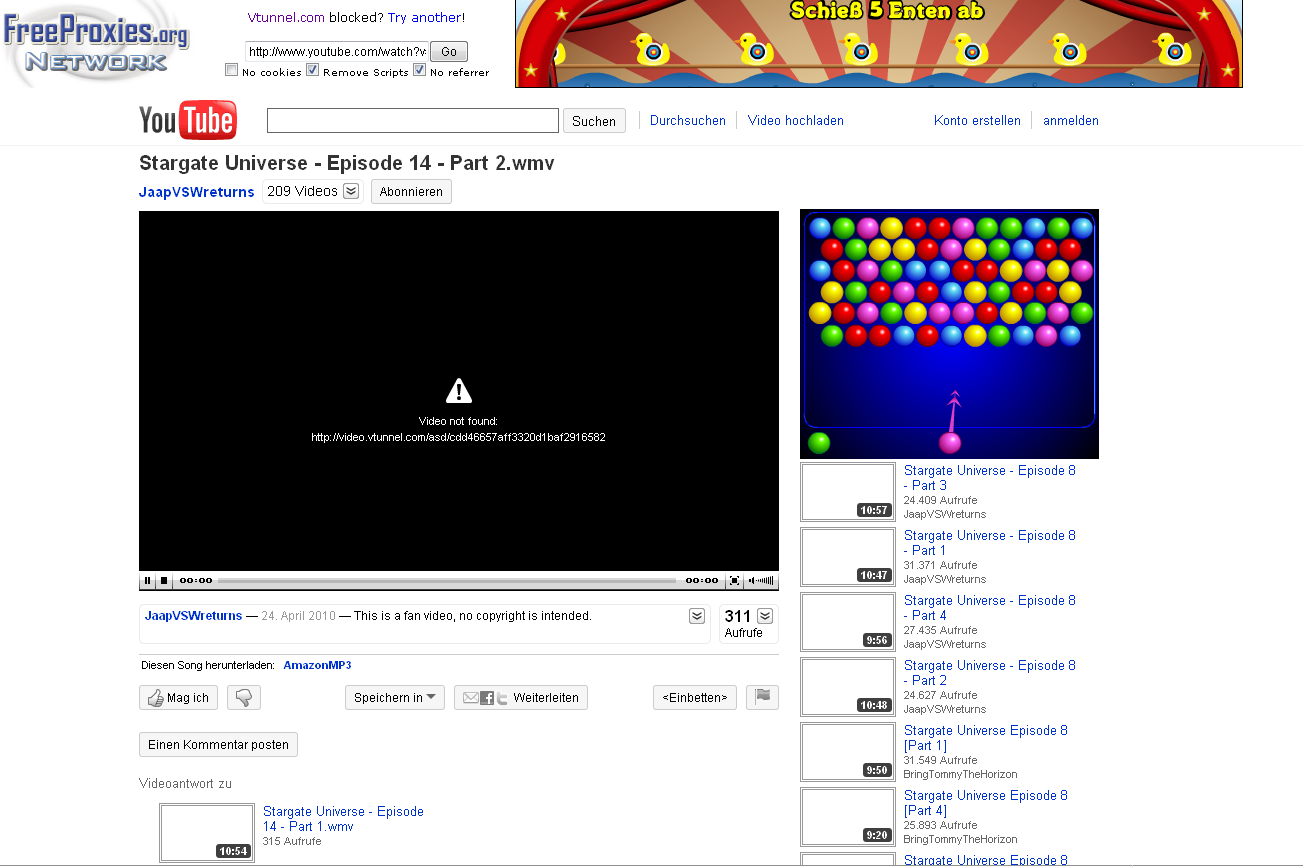1303x867 pixels.
Task: Uncheck the No referrer checkbox
Action: pyautogui.click(x=420, y=70)
